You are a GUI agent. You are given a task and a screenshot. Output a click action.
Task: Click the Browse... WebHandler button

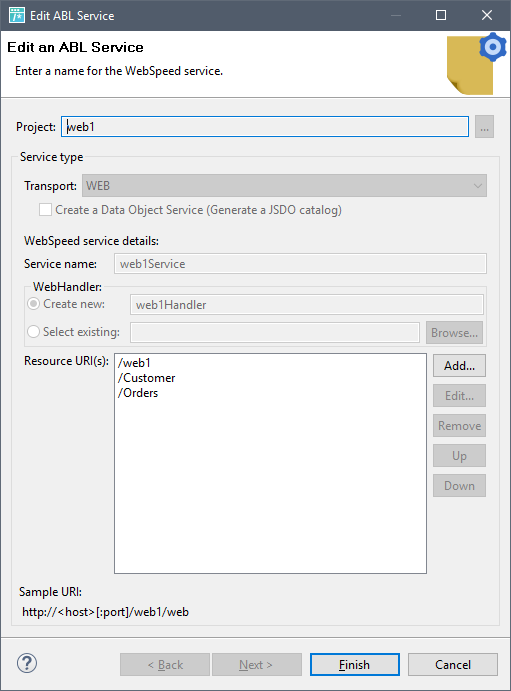point(454,333)
